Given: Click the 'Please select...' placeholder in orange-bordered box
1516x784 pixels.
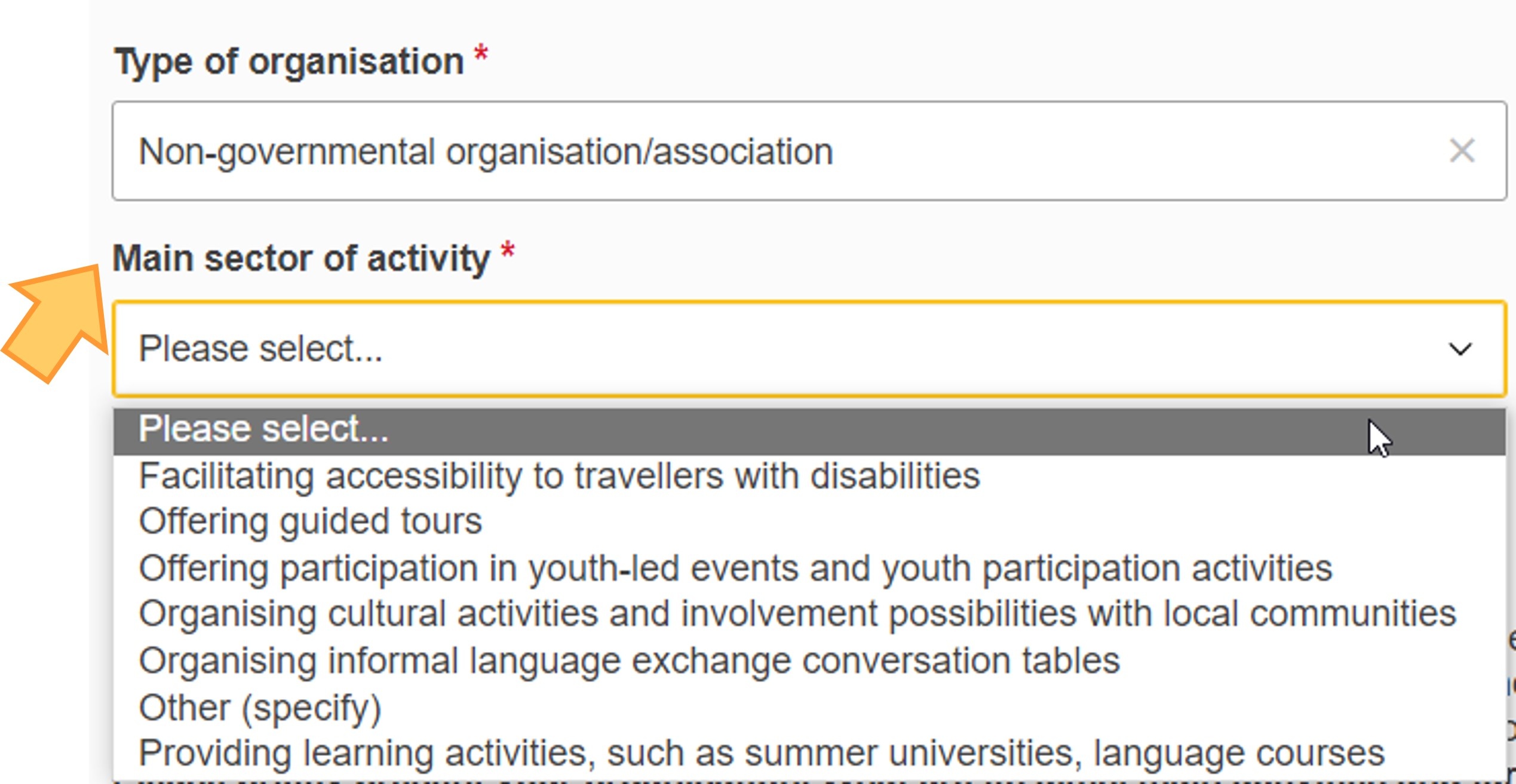Looking at the screenshot, I should pyautogui.click(x=260, y=349).
